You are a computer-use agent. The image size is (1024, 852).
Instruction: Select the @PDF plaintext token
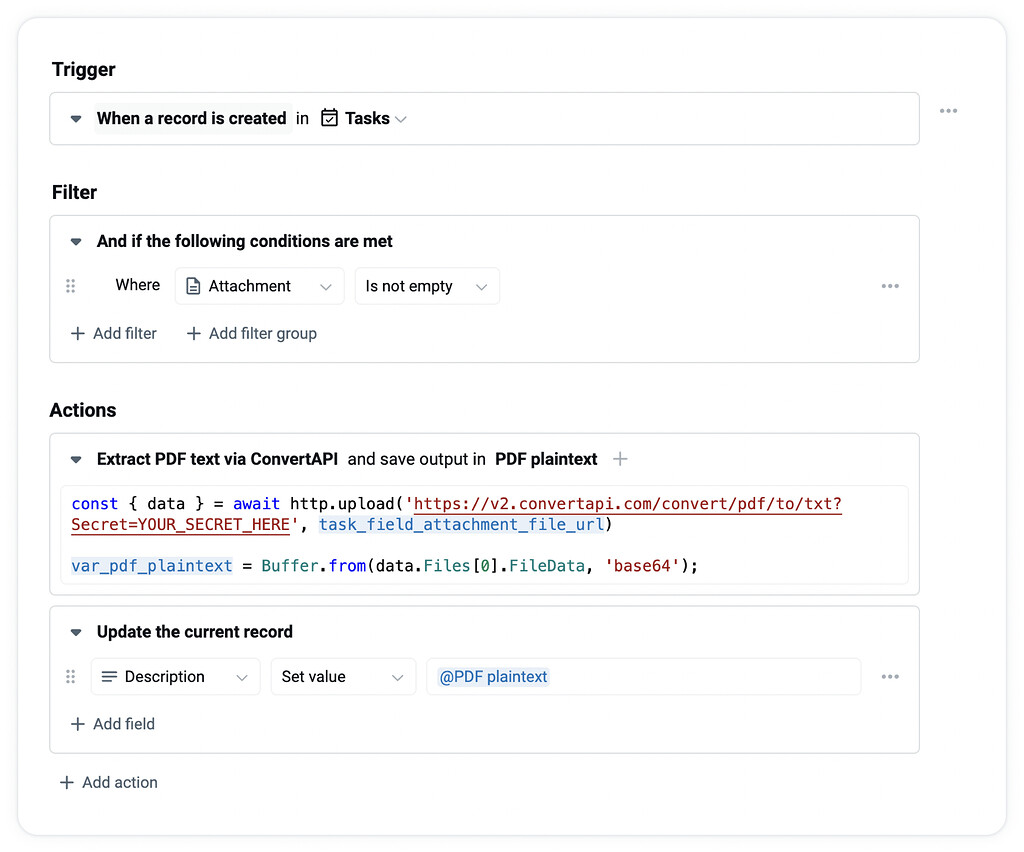492,676
